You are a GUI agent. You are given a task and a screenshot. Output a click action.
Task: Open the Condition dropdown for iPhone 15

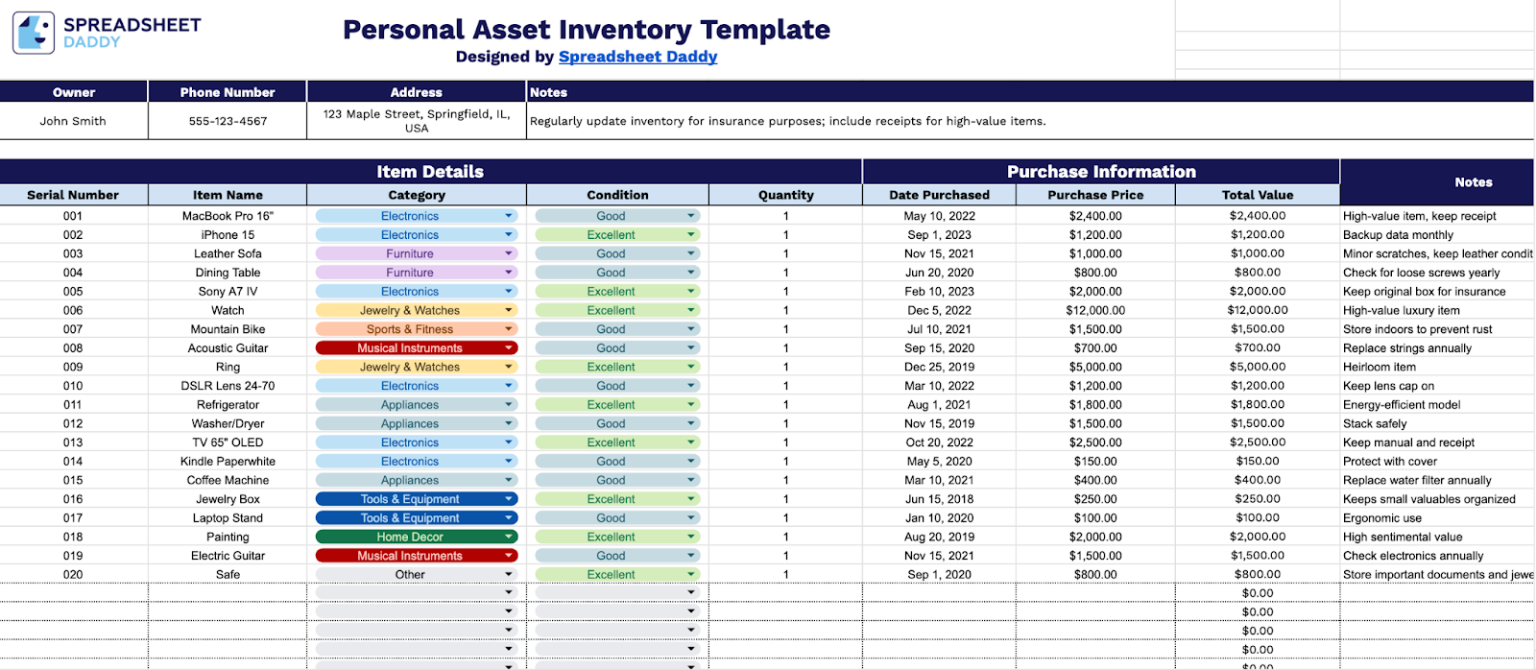point(692,234)
